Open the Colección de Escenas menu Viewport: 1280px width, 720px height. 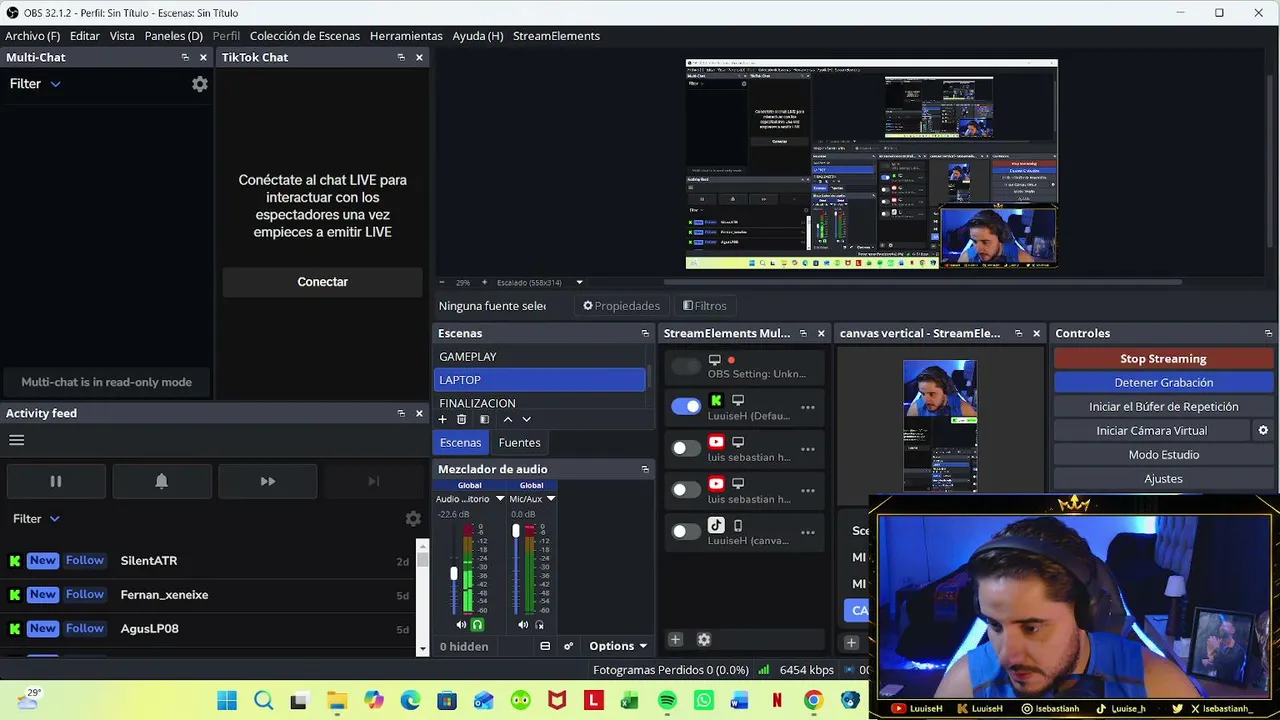tap(305, 36)
